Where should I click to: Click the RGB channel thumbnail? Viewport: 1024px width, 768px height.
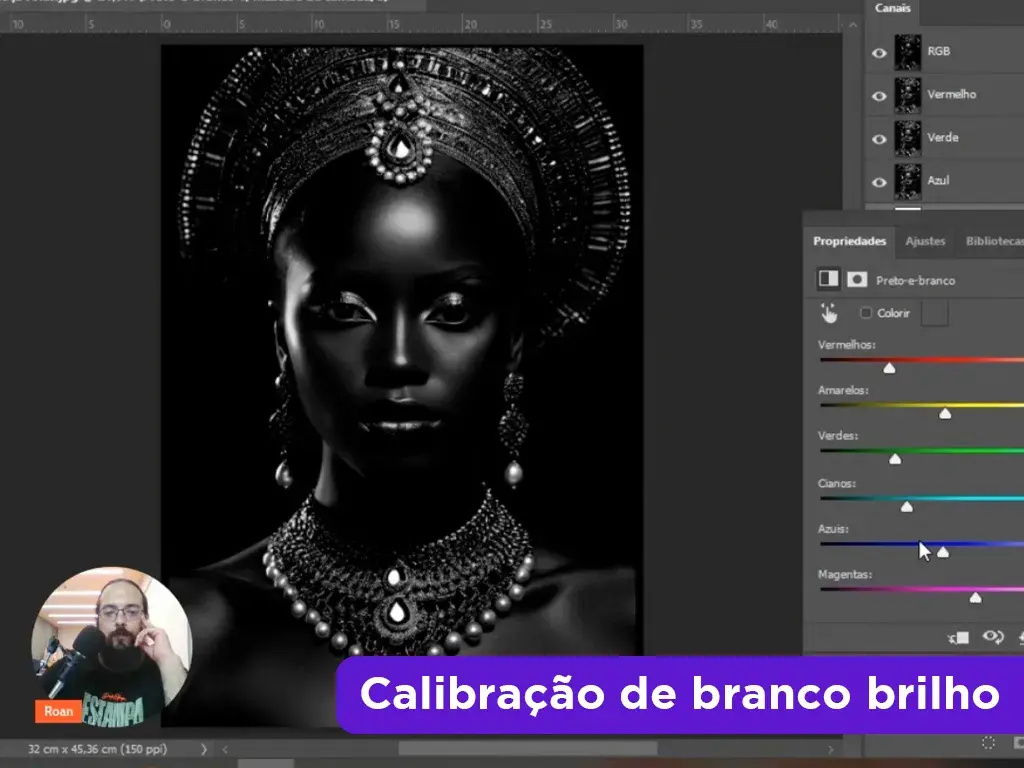click(907, 52)
